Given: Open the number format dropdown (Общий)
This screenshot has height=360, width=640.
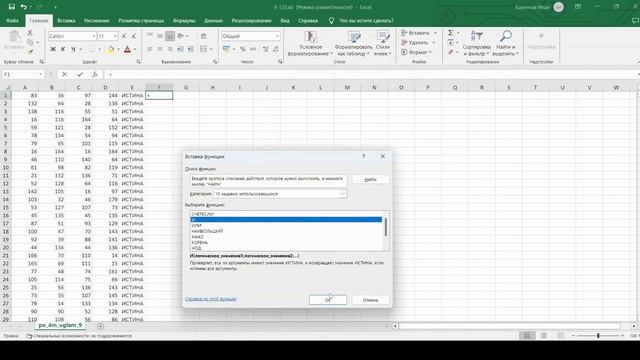Looking at the screenshot, I should coord(277,36).
